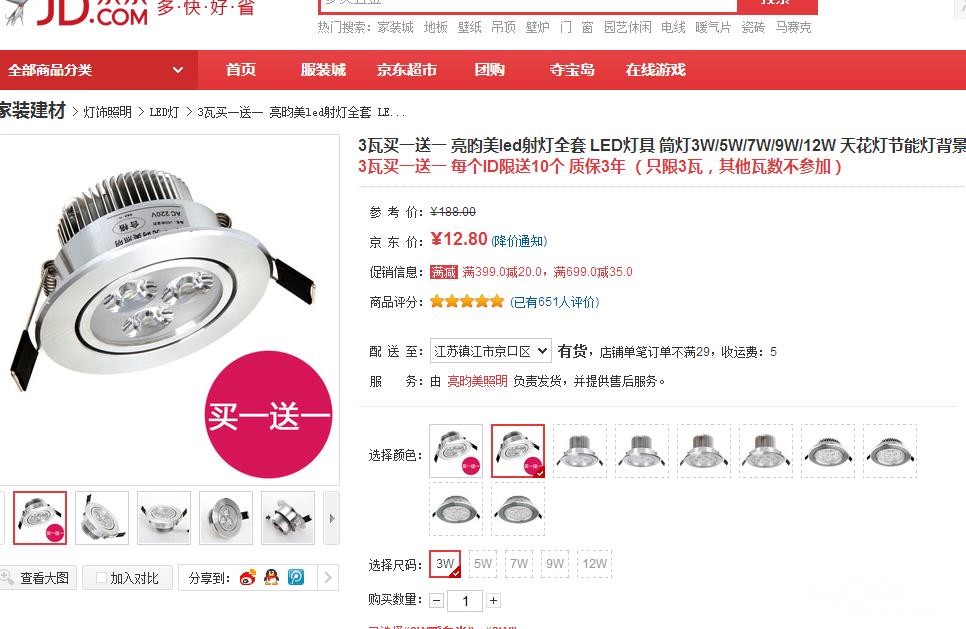This screenshot has width=966, height=629.
Task: Open the 京东超市 navigation tab
Action: 407,70
